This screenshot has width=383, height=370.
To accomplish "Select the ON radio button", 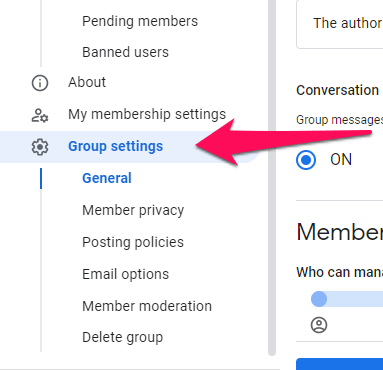I will (306, 160).
